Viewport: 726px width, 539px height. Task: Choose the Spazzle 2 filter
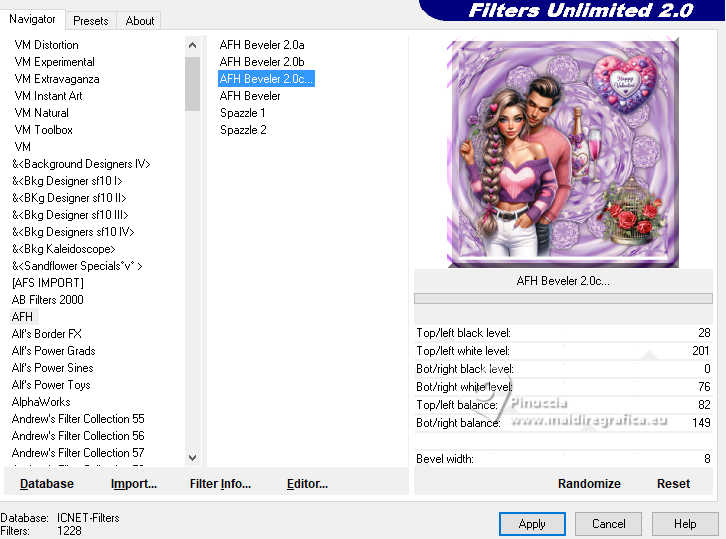(243, 130)
